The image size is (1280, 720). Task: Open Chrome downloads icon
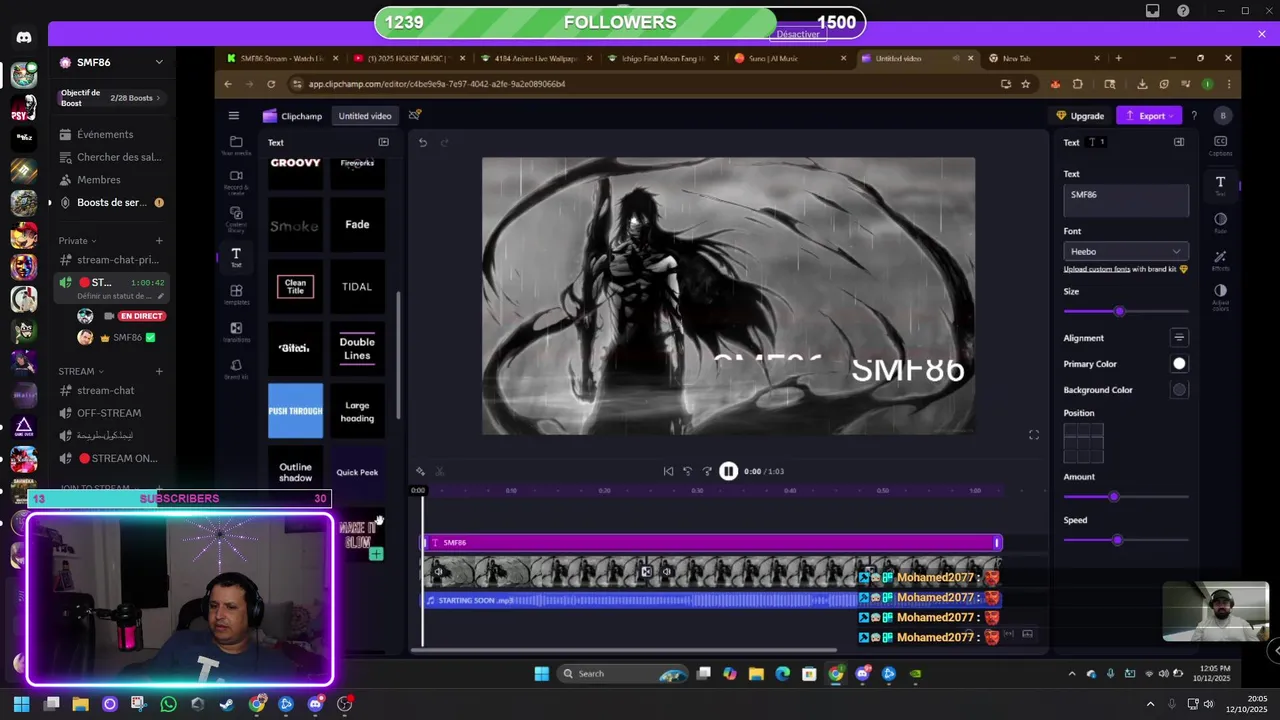(x=1142, y=84)
